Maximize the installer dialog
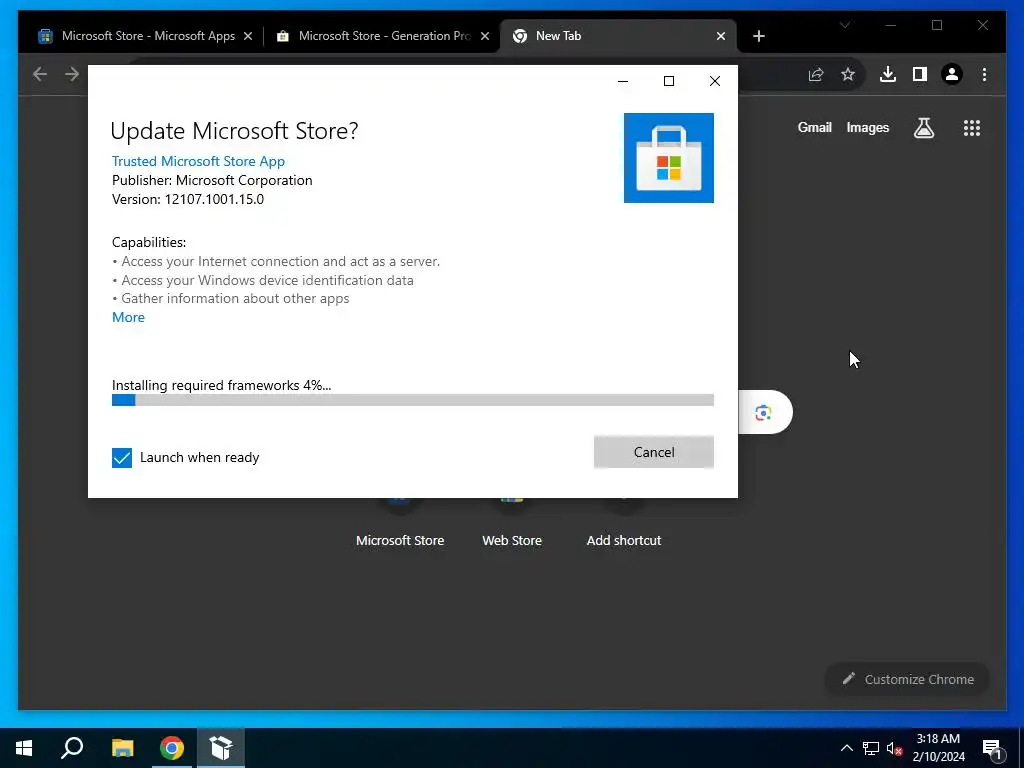Image resolution: width=1024 pixels, height=768 pixels. coord(669,81)
